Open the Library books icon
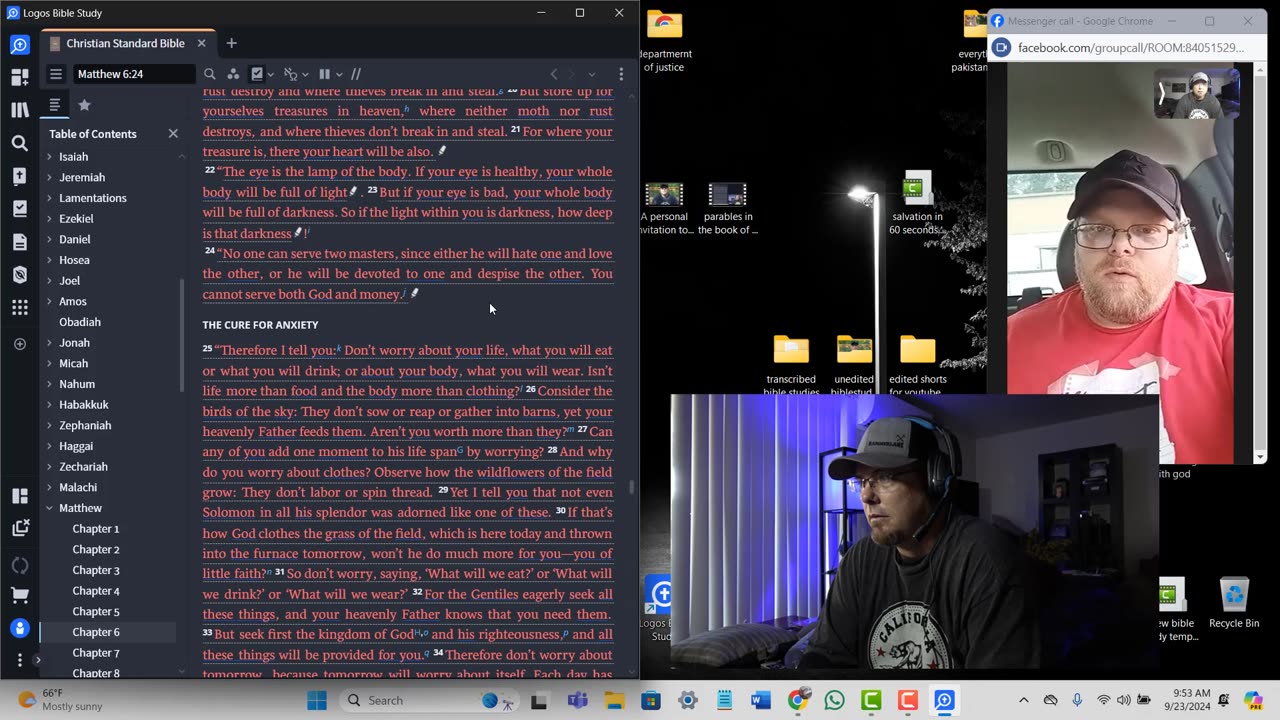Screen dimensions: 1280x720 20,110
